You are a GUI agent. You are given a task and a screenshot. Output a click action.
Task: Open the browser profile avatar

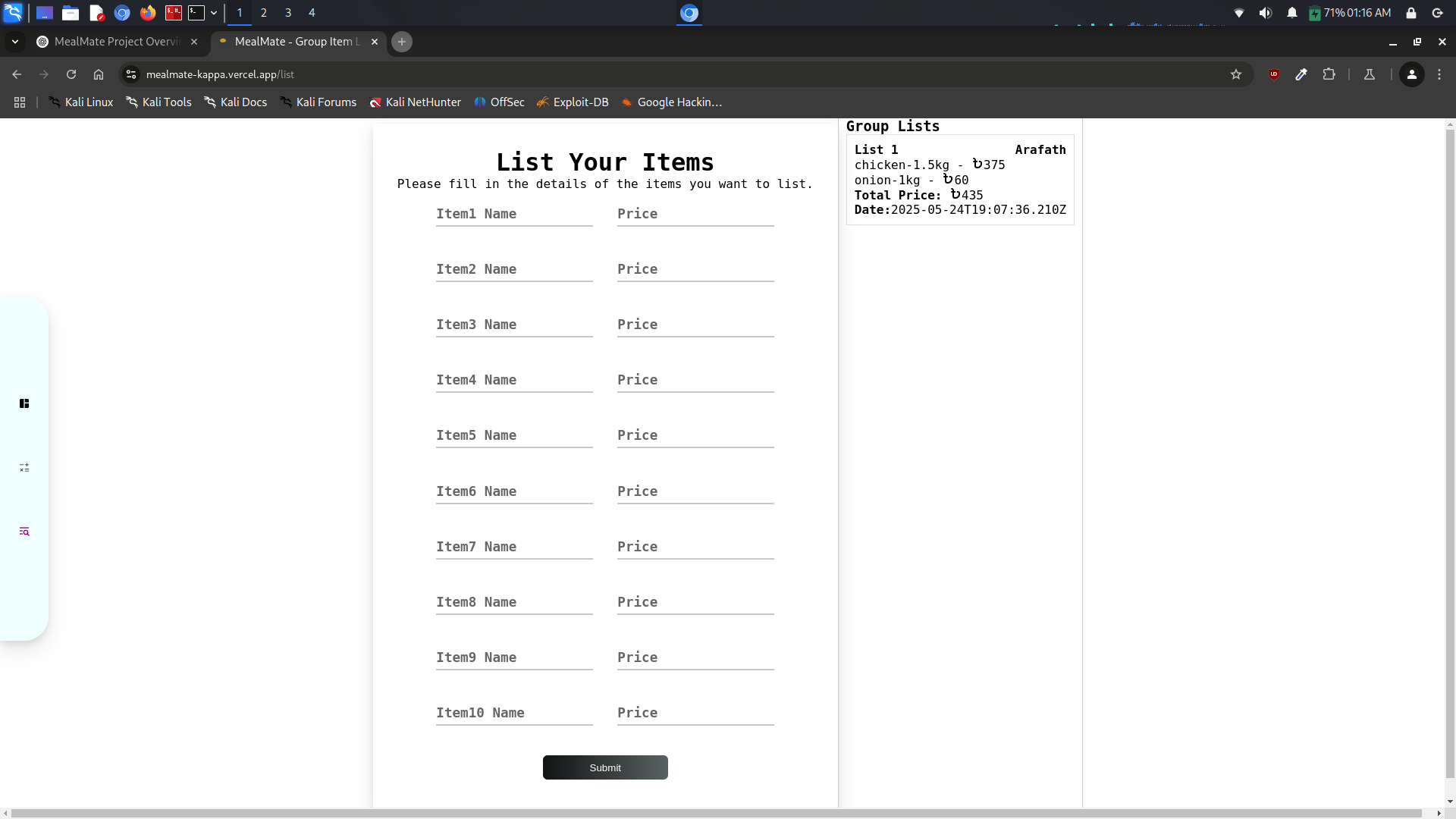[x=1412, y=74]
